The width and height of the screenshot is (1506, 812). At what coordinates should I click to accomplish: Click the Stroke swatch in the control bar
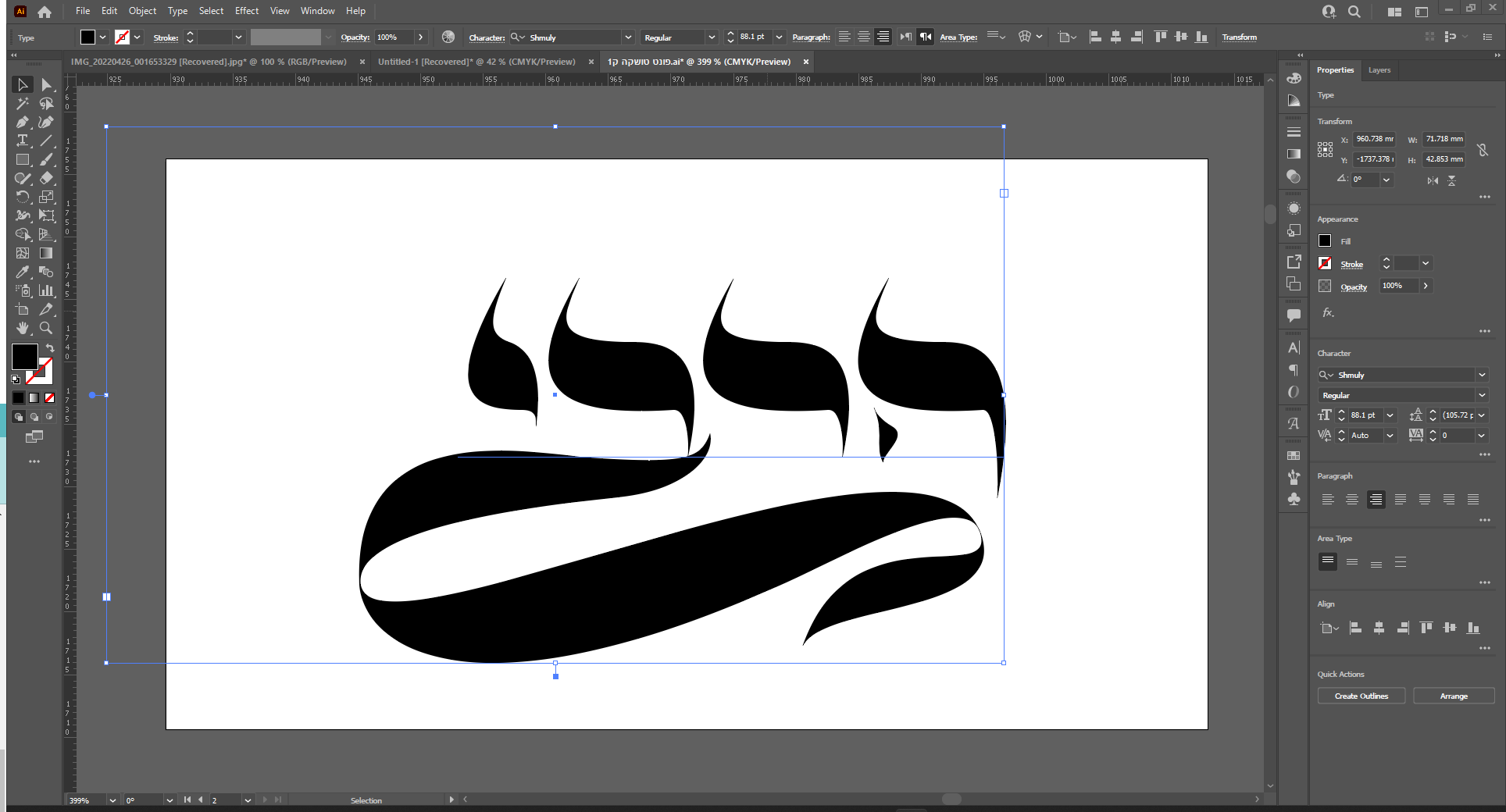[122, 37]
